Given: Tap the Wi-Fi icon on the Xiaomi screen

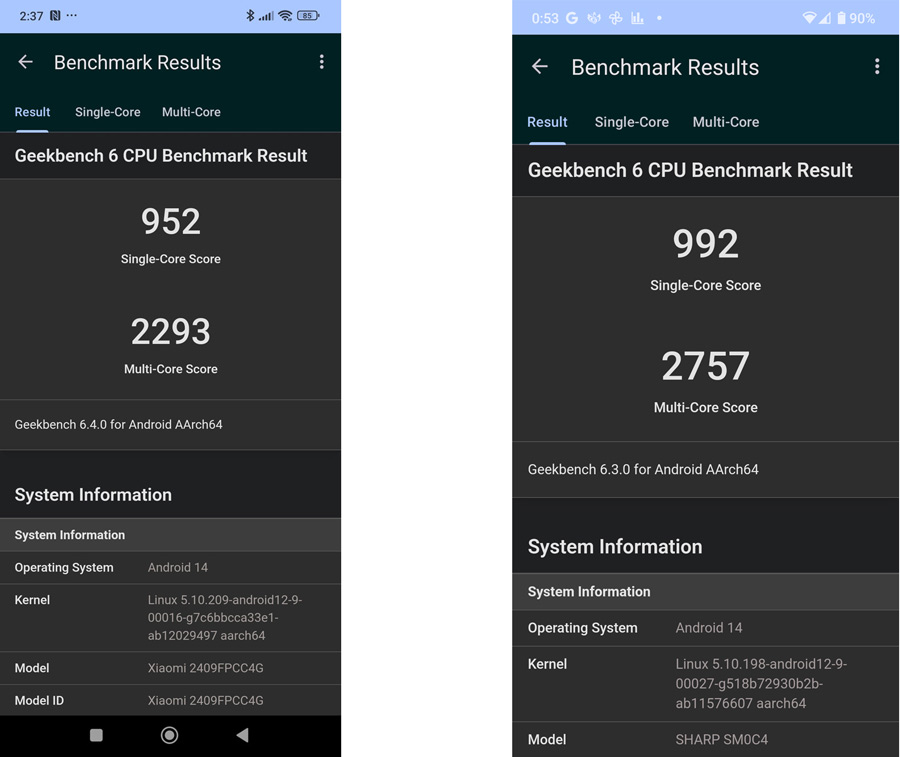Looking at the screenshot, I should pos(285,15).
